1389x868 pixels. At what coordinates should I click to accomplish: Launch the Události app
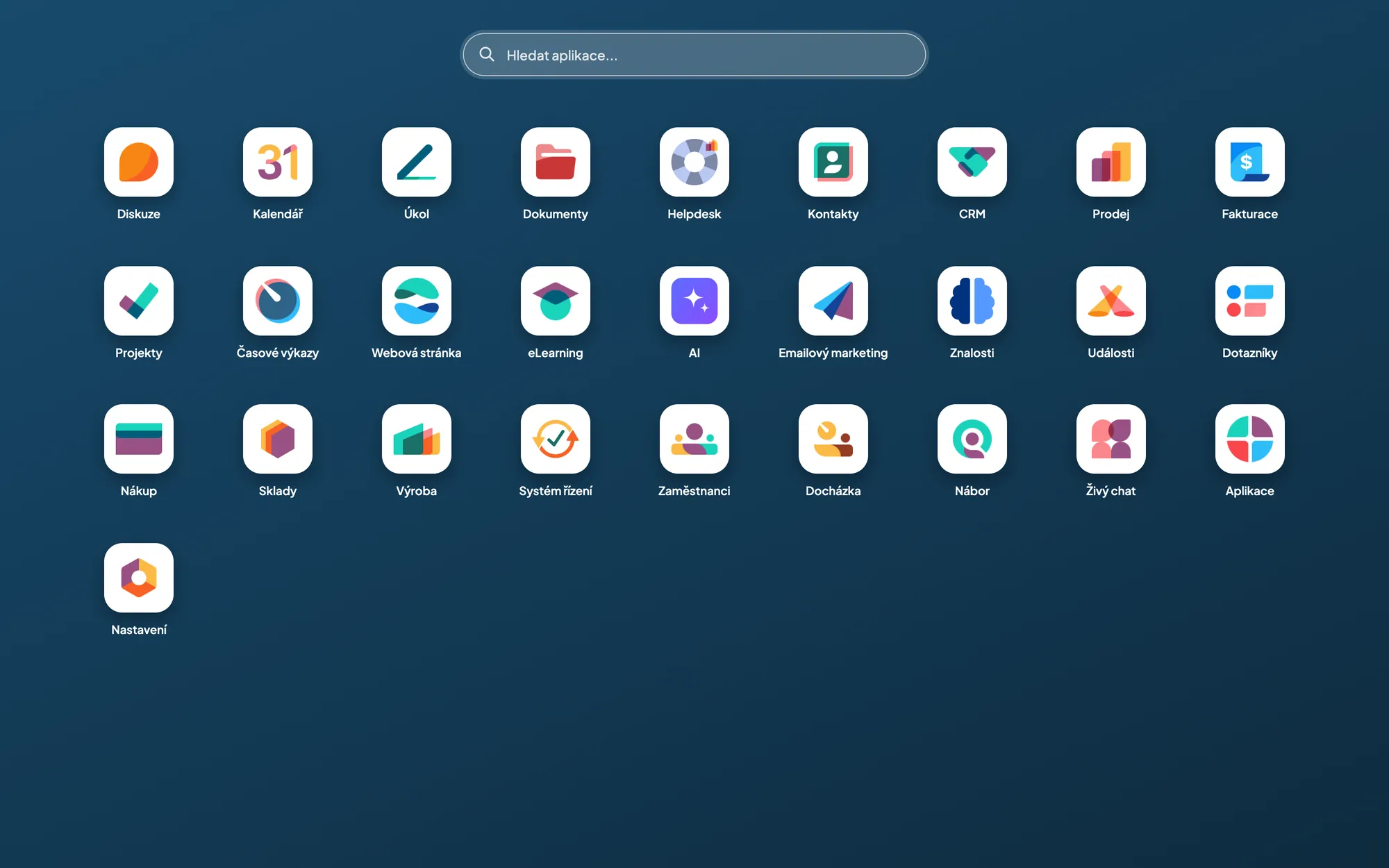click(1111, 301)
